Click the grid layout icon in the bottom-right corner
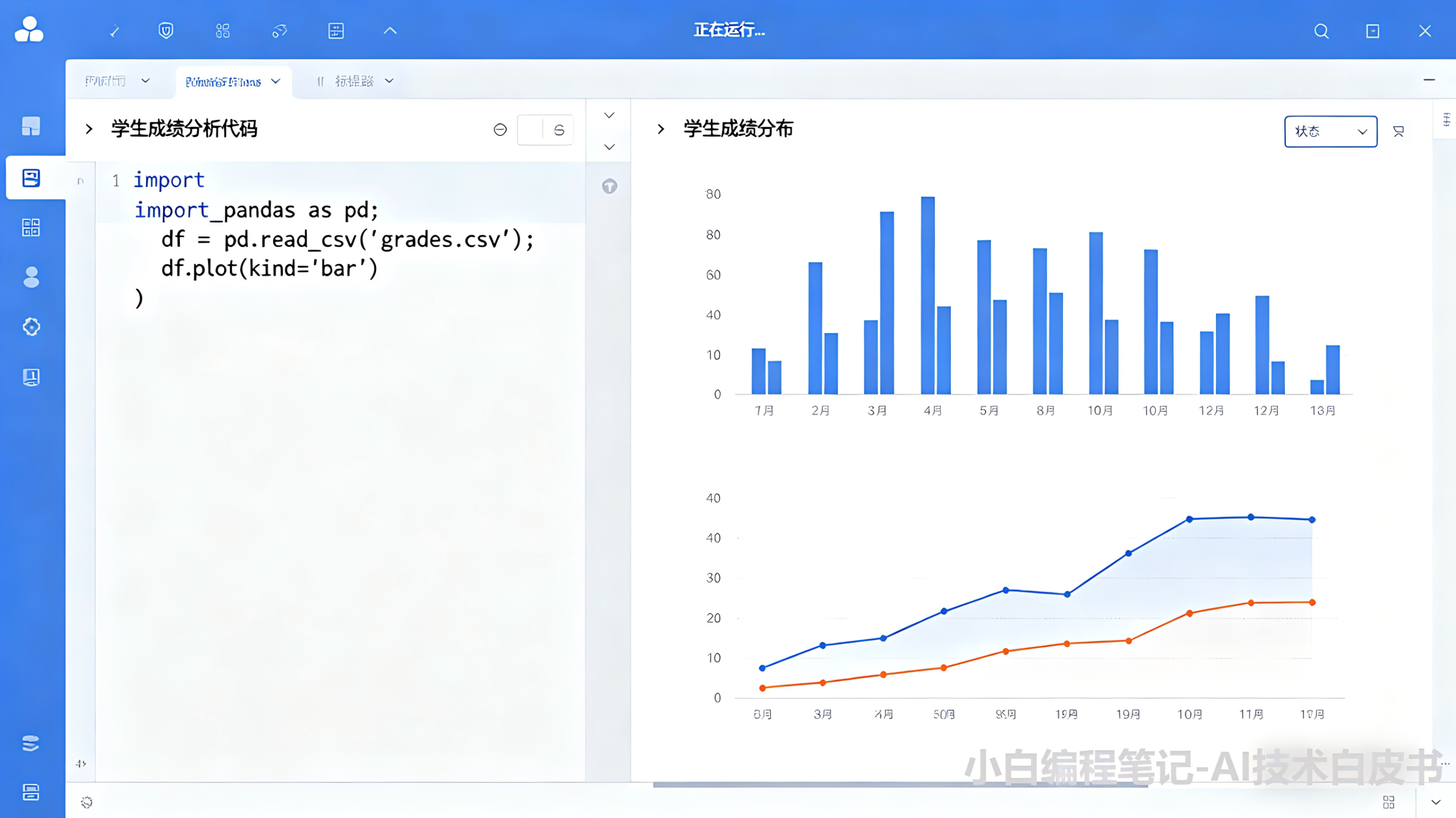This screenshot has width=1456, height=818. (1389, 803)
